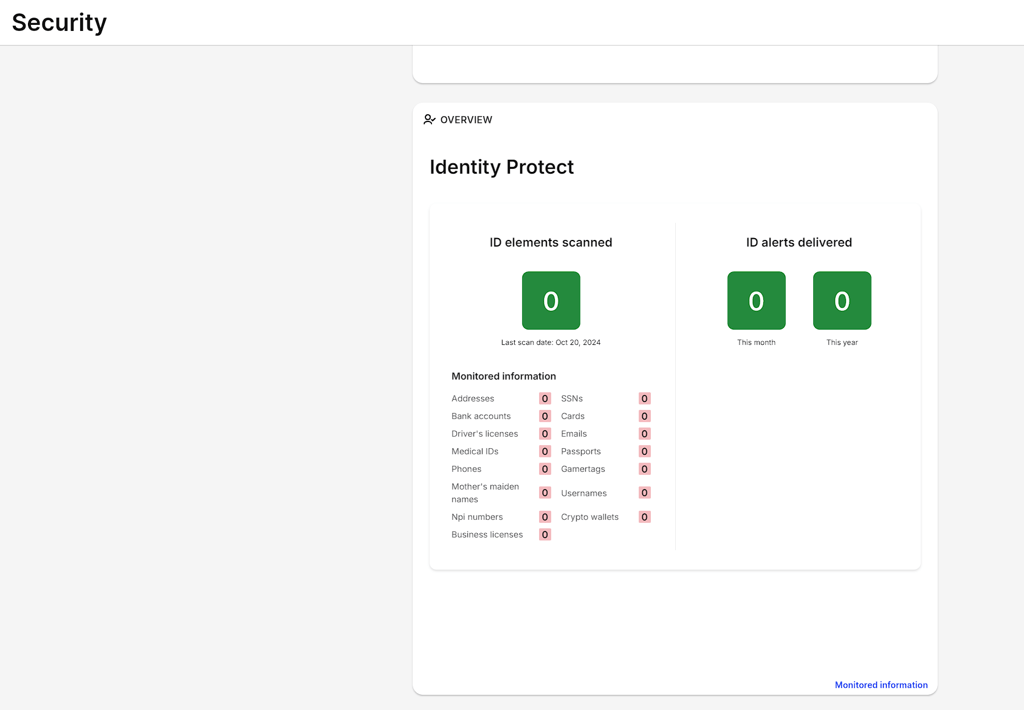Viewport: 1024px width, 710px height.
Task: Click the ID elements scanned count tile
Action: coord(551,300)
